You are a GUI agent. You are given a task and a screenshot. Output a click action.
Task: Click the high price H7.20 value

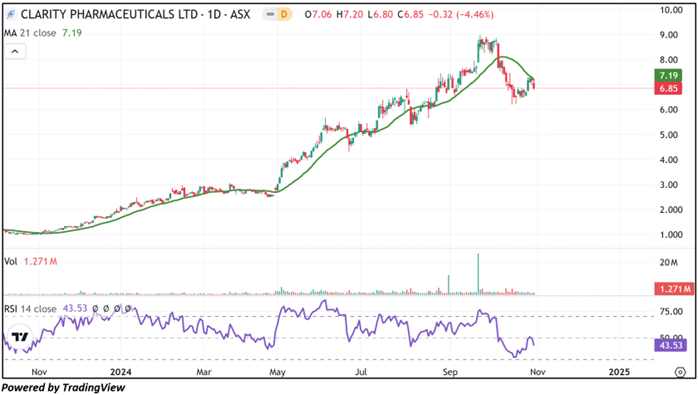350,15
